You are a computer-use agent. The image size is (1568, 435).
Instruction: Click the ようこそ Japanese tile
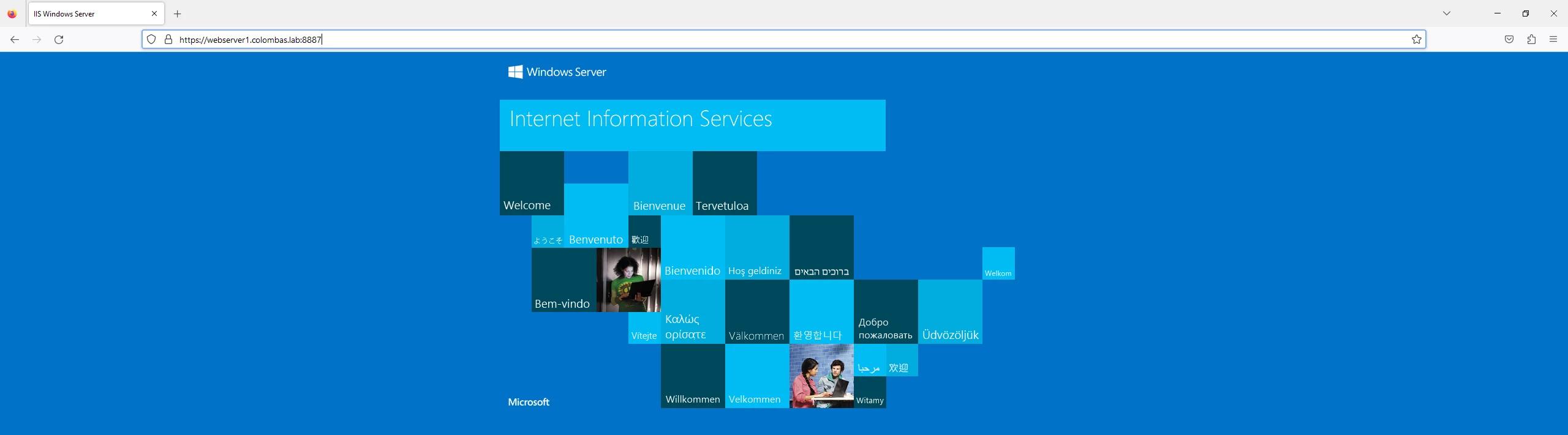pos(548,232)
